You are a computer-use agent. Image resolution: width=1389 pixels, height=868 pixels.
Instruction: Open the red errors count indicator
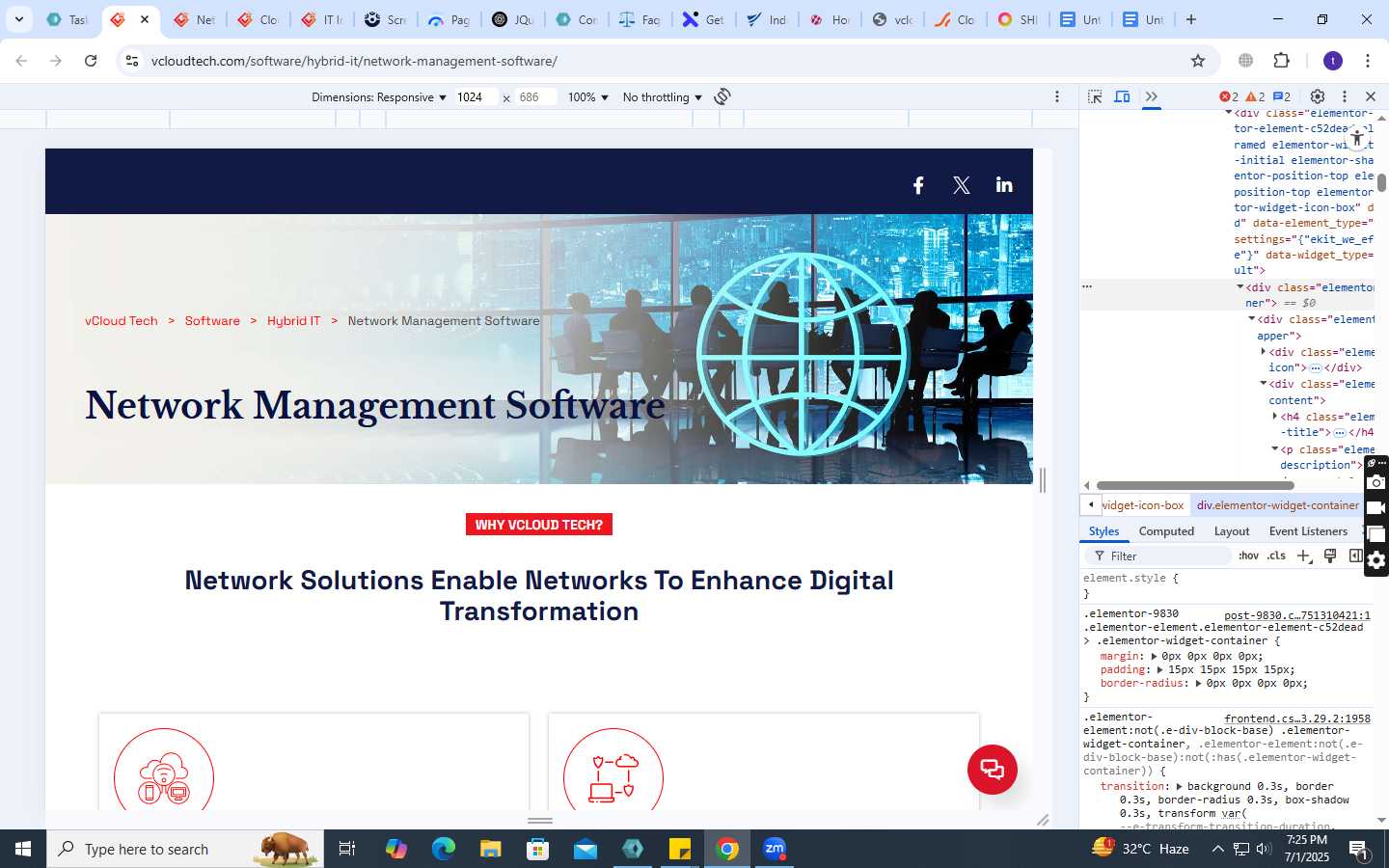1228,96
